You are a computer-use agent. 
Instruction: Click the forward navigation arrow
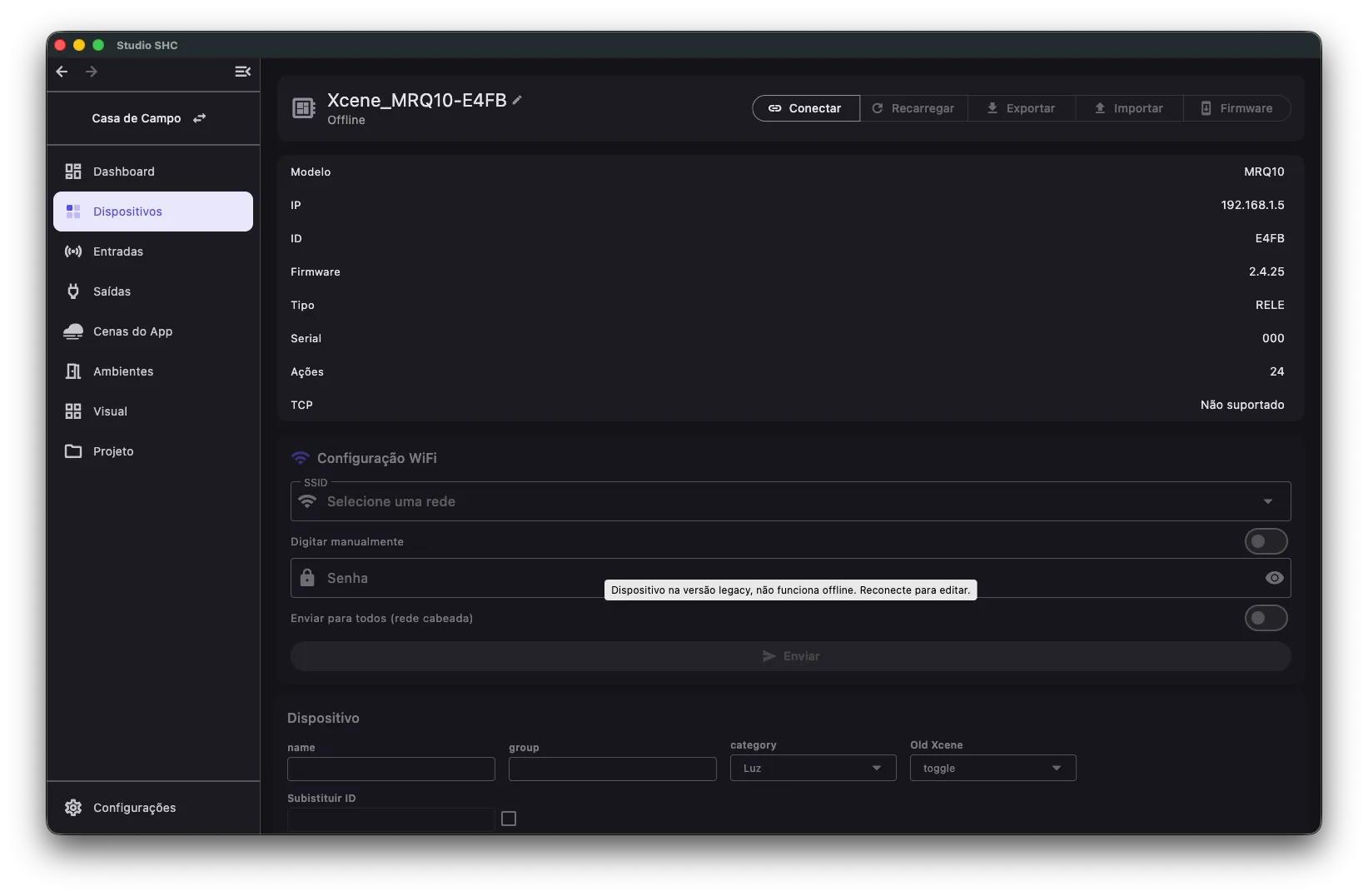pyautogui.click(x=92, y=72)
